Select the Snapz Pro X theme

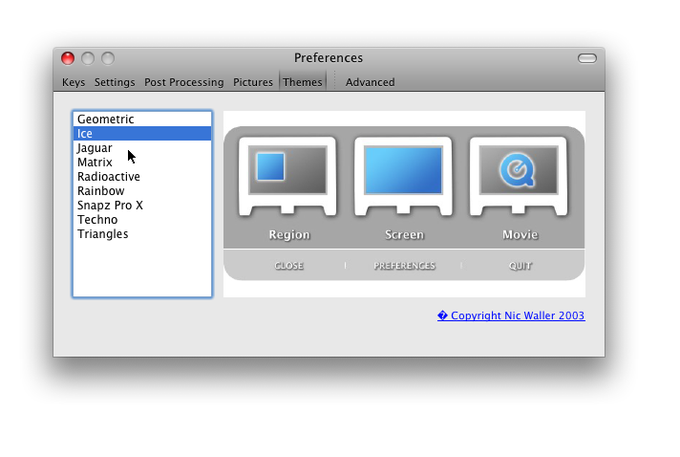point(142,205)
